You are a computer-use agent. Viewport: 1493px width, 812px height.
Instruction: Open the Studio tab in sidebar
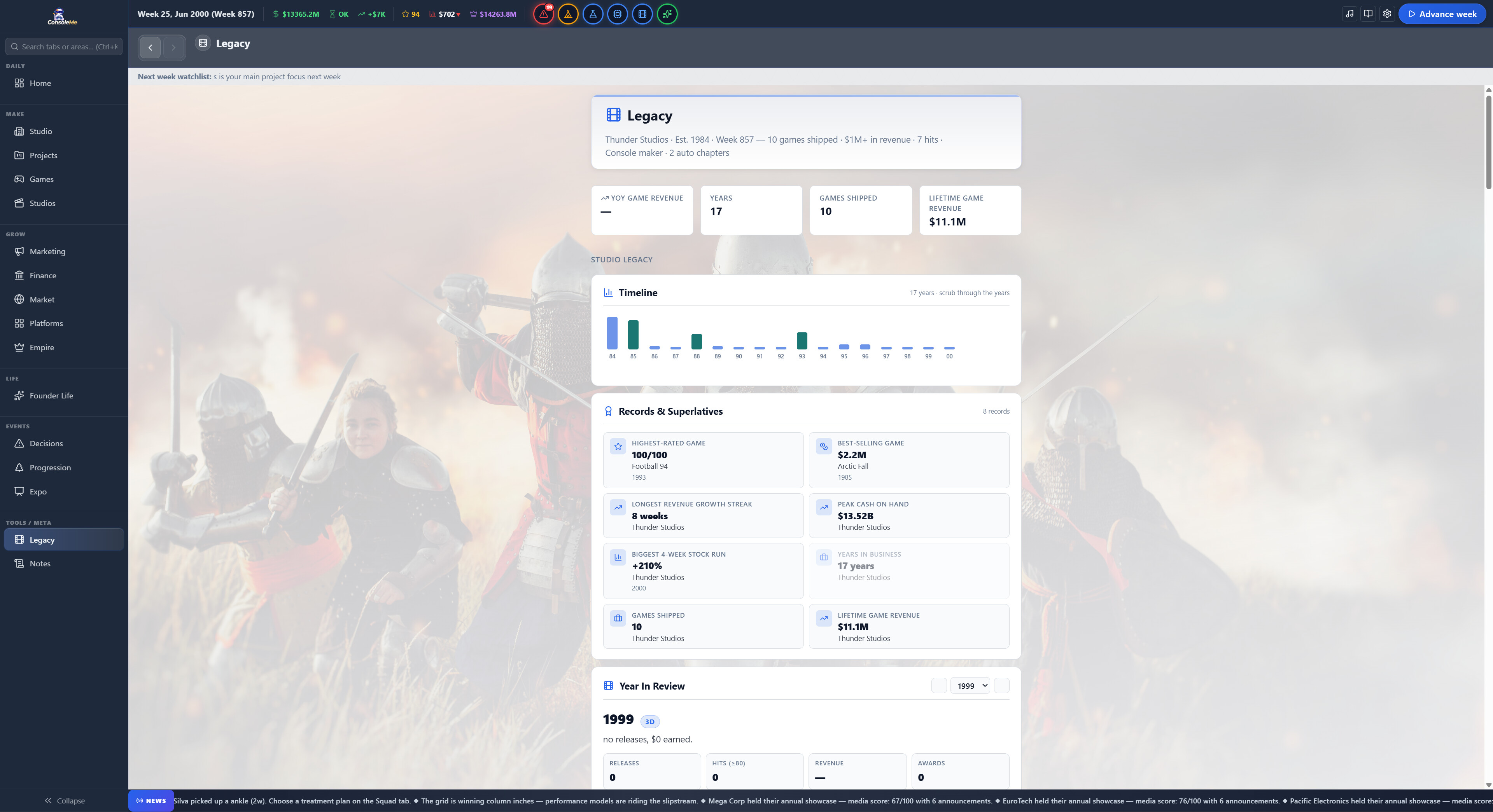64,131
